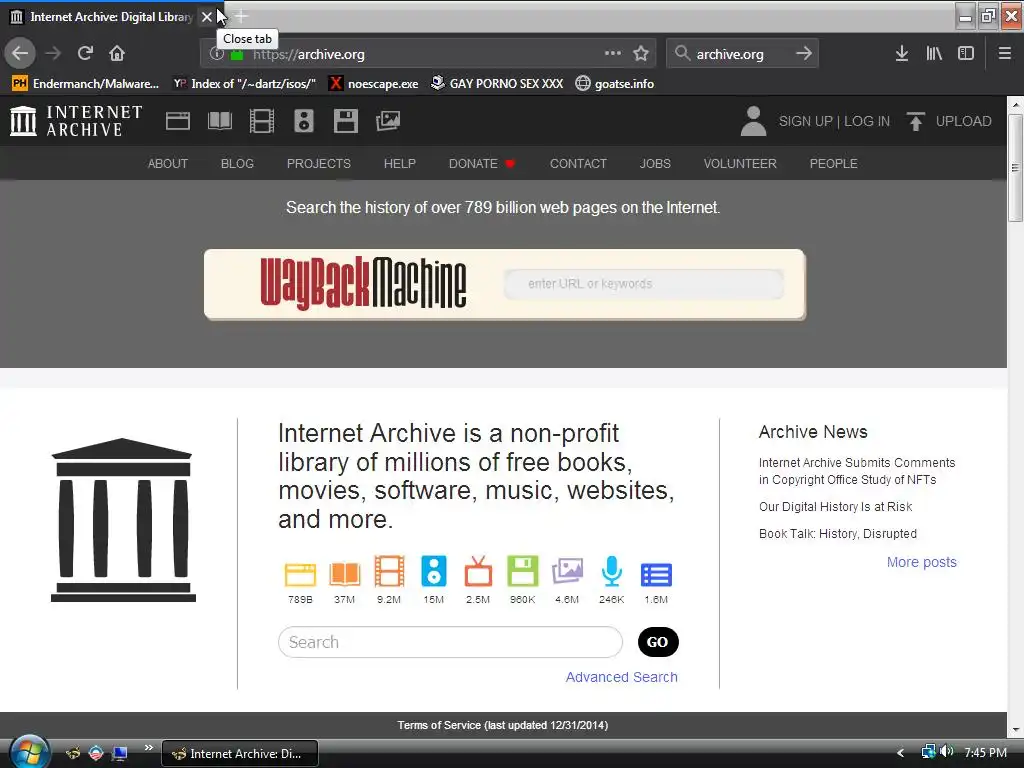Bookmark this page with the star icon
1024x768 pixels.
641,53
